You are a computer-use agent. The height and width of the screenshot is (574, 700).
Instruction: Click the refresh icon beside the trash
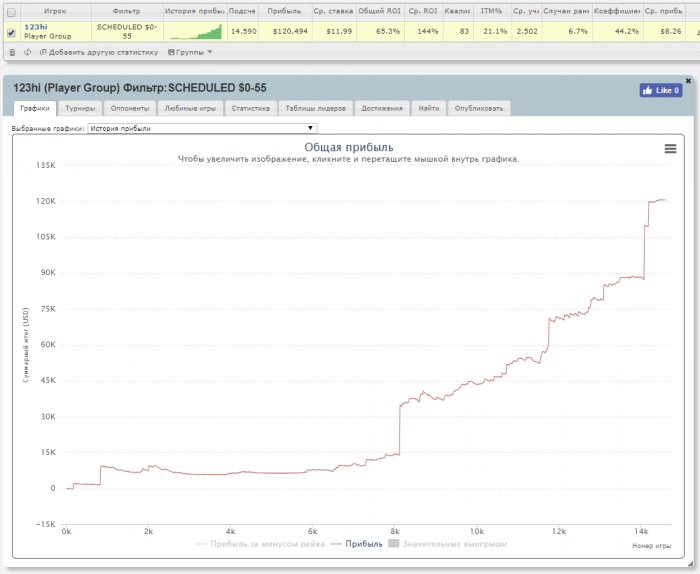click(x=27, y=51)
